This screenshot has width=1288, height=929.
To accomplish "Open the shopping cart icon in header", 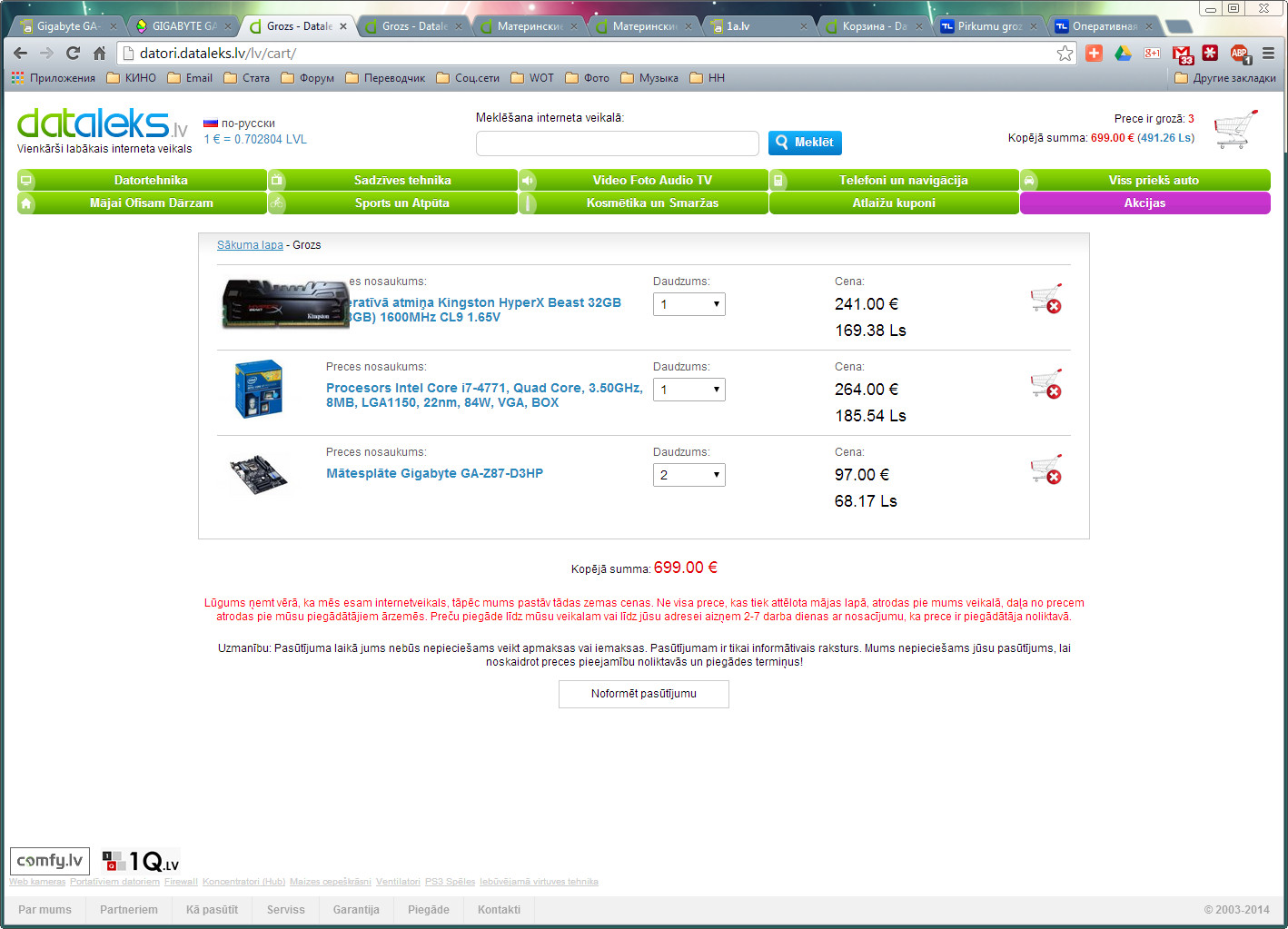I will [x=1236, y=129].
